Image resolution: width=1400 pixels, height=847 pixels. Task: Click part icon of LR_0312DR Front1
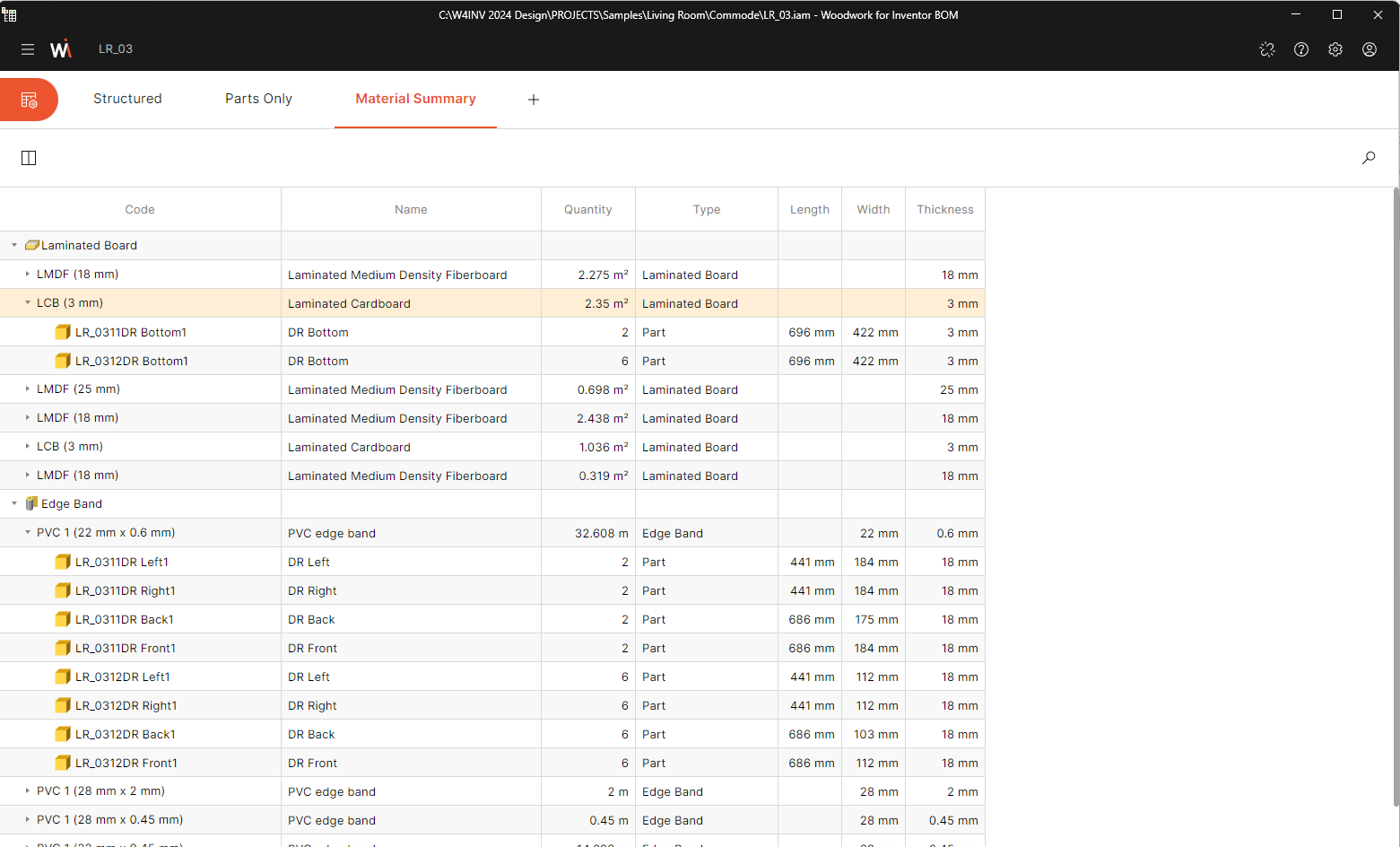point(63,763)
